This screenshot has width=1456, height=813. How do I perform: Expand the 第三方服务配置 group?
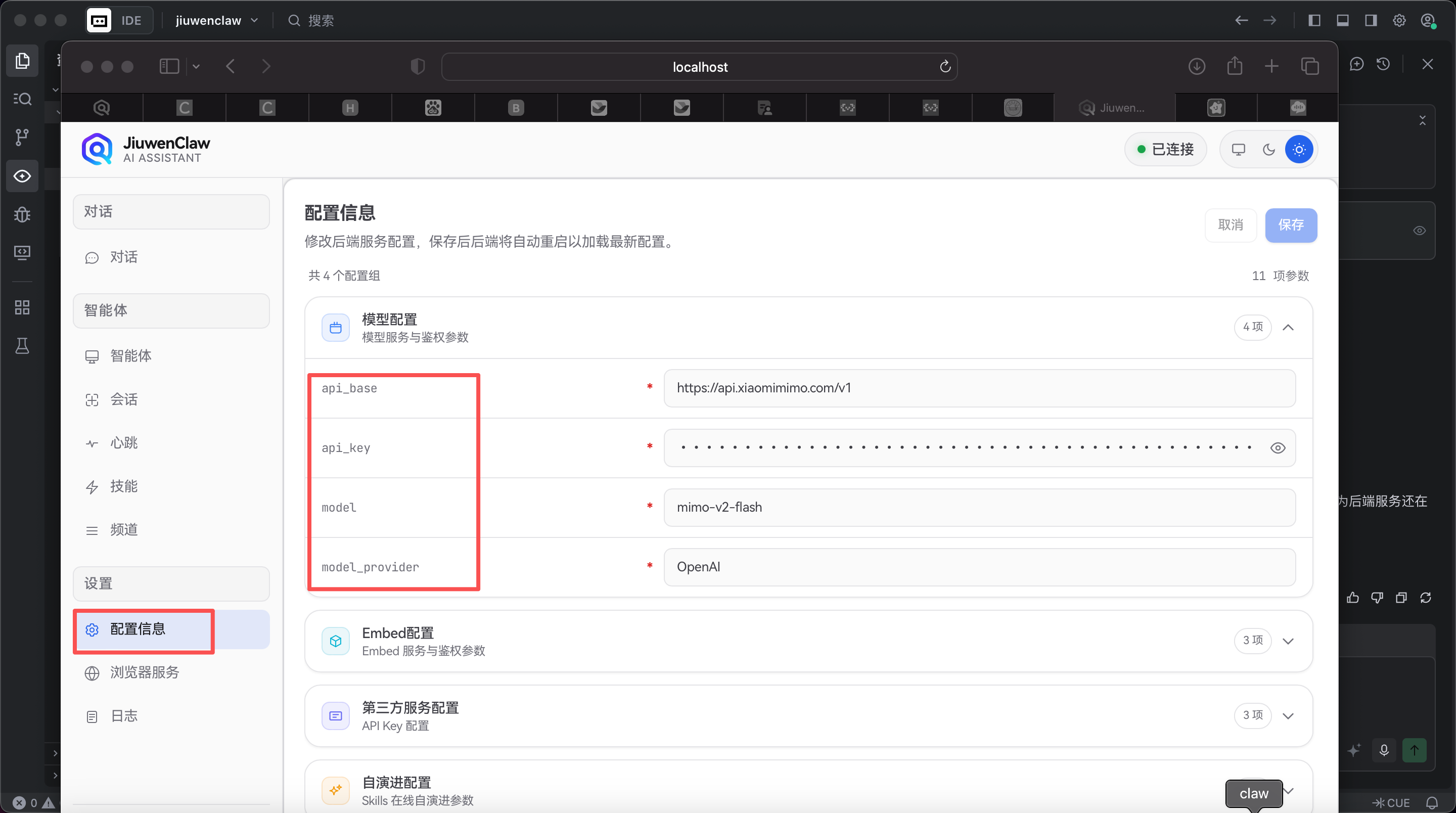coord(1288,716)
